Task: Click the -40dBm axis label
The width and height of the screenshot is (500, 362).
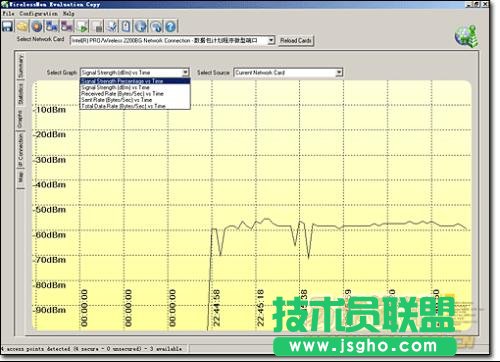Action: (x=50, y=185)
